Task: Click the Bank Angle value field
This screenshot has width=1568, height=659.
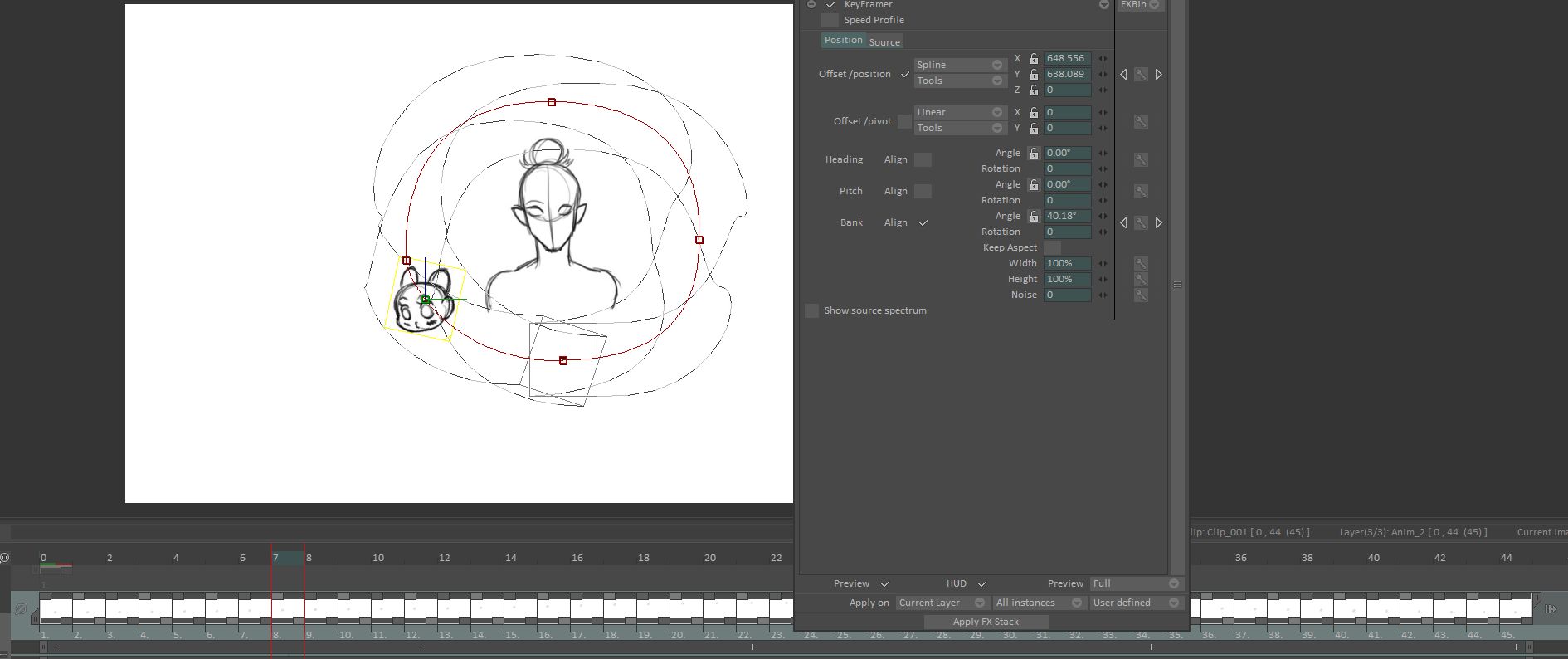Action: pos(1068,217)
